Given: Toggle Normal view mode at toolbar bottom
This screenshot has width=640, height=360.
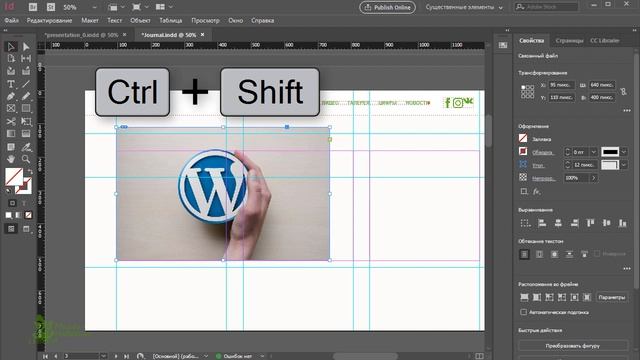Looking at the screenshot, I should coord(11,229).
